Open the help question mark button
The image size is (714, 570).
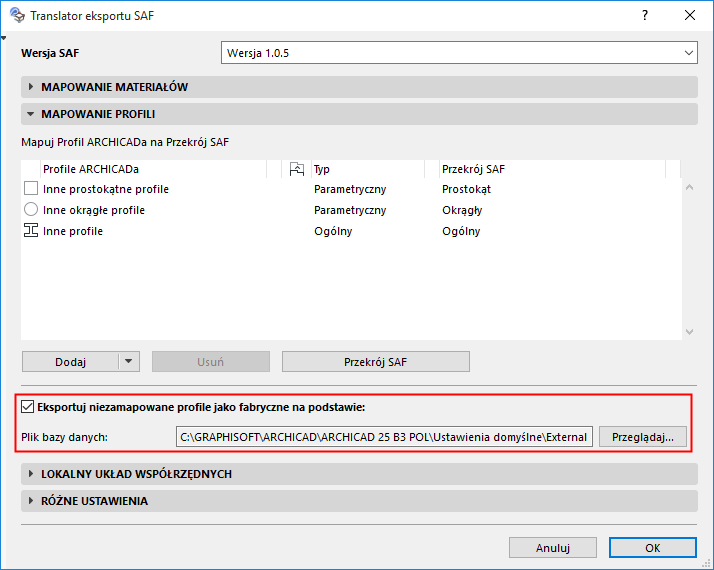645,15
